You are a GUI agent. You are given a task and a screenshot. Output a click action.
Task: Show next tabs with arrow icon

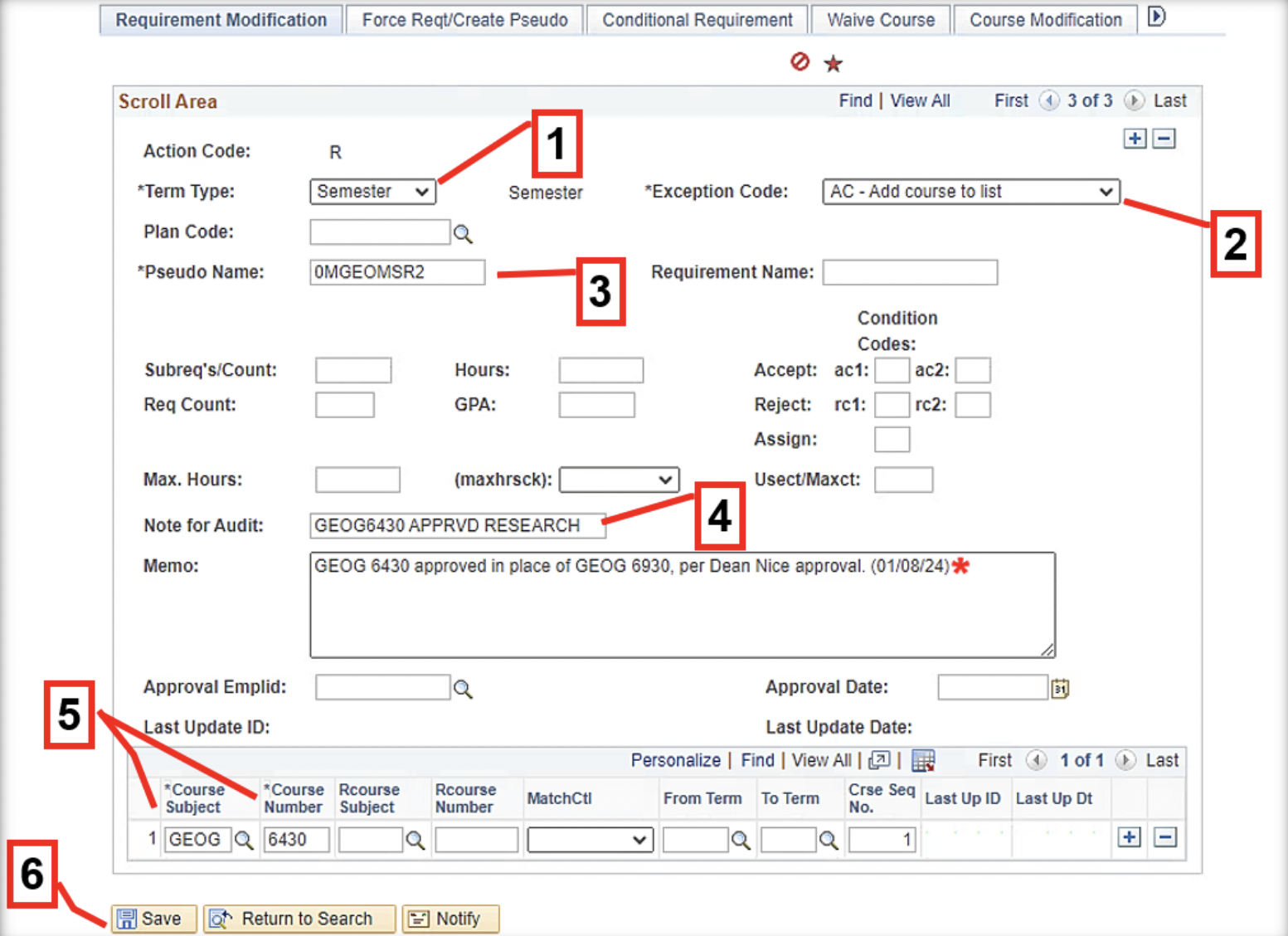tap(1156, 17)
